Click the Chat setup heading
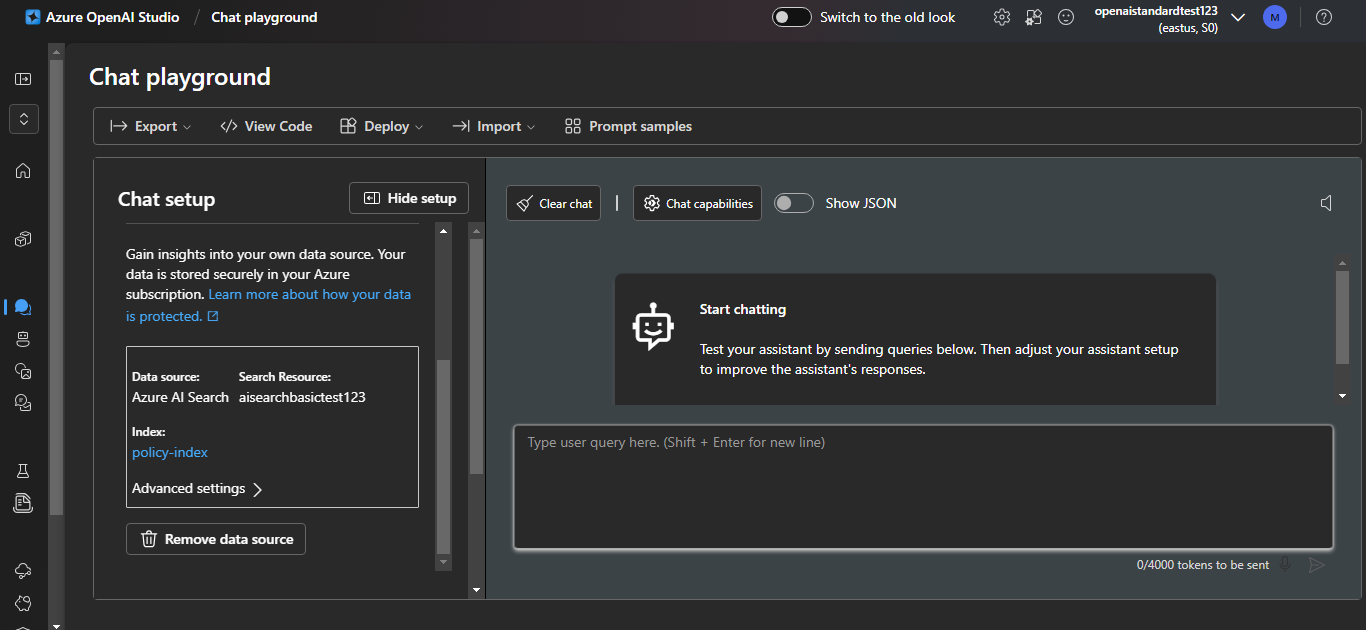Viewport: 1366px width, 630px height. pos(166,199)
